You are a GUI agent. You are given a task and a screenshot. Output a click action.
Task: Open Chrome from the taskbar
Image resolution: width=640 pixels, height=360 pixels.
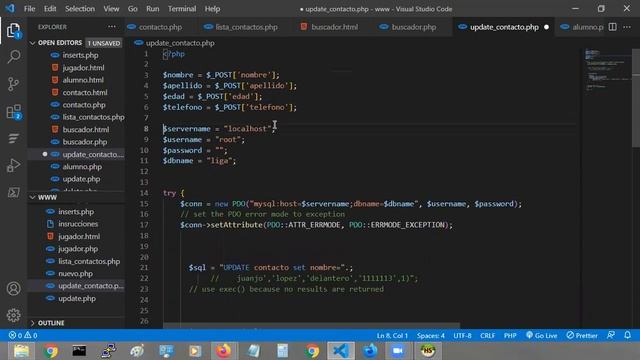pyautogui.click(x=51, y=351)
